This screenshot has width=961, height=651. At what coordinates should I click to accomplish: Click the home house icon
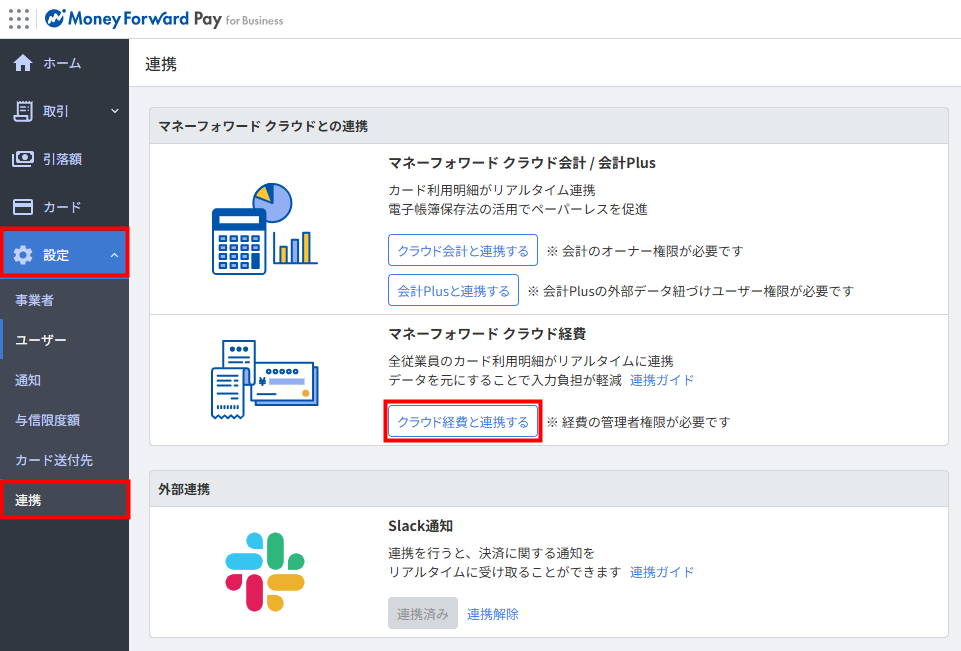(x=23, y=63)
